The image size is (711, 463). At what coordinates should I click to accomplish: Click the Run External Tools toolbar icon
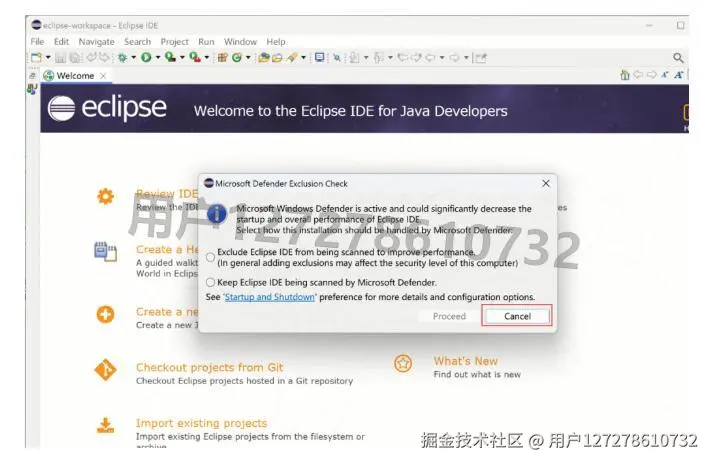tap(195, 57)
